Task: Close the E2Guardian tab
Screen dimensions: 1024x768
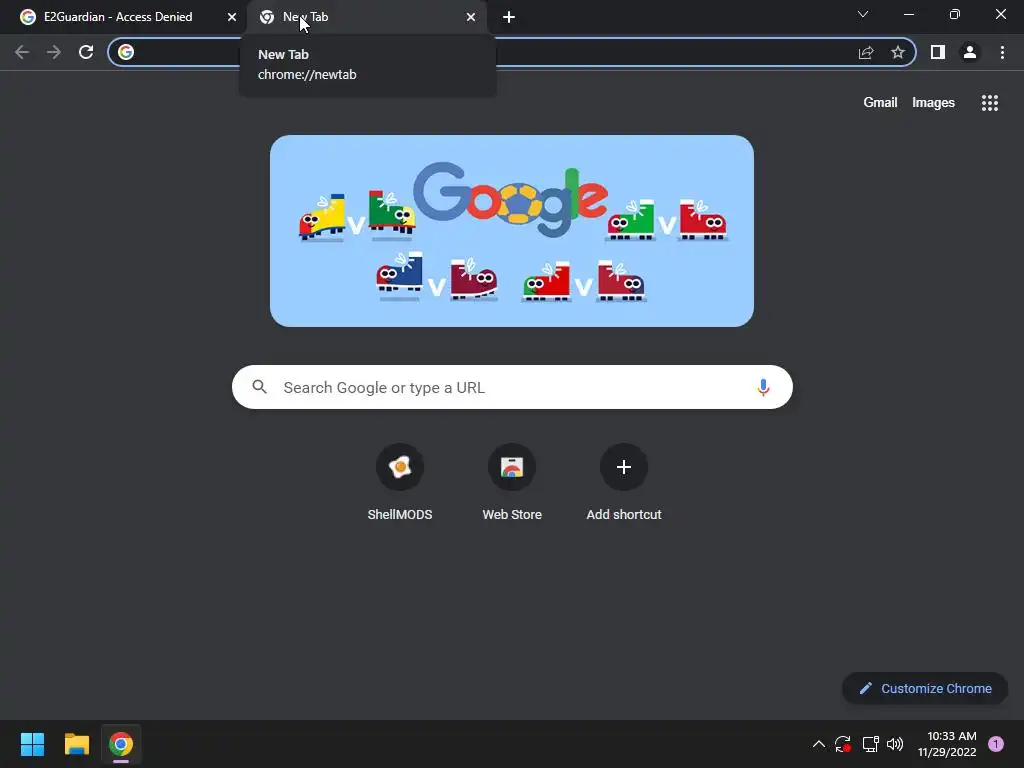Action: (x=232, y=17)
